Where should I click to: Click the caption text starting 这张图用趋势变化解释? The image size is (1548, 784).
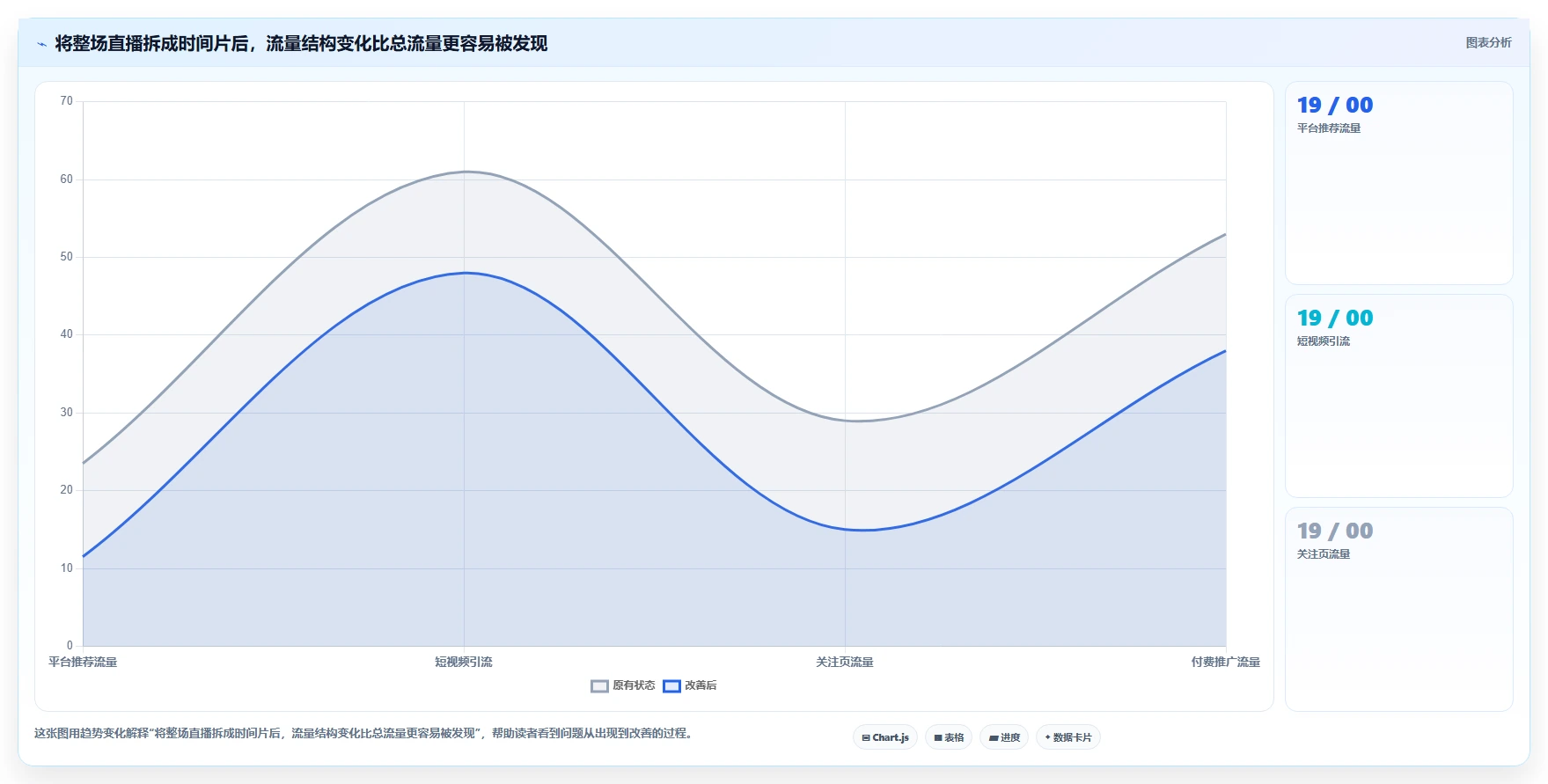click(x=363, y=733)
